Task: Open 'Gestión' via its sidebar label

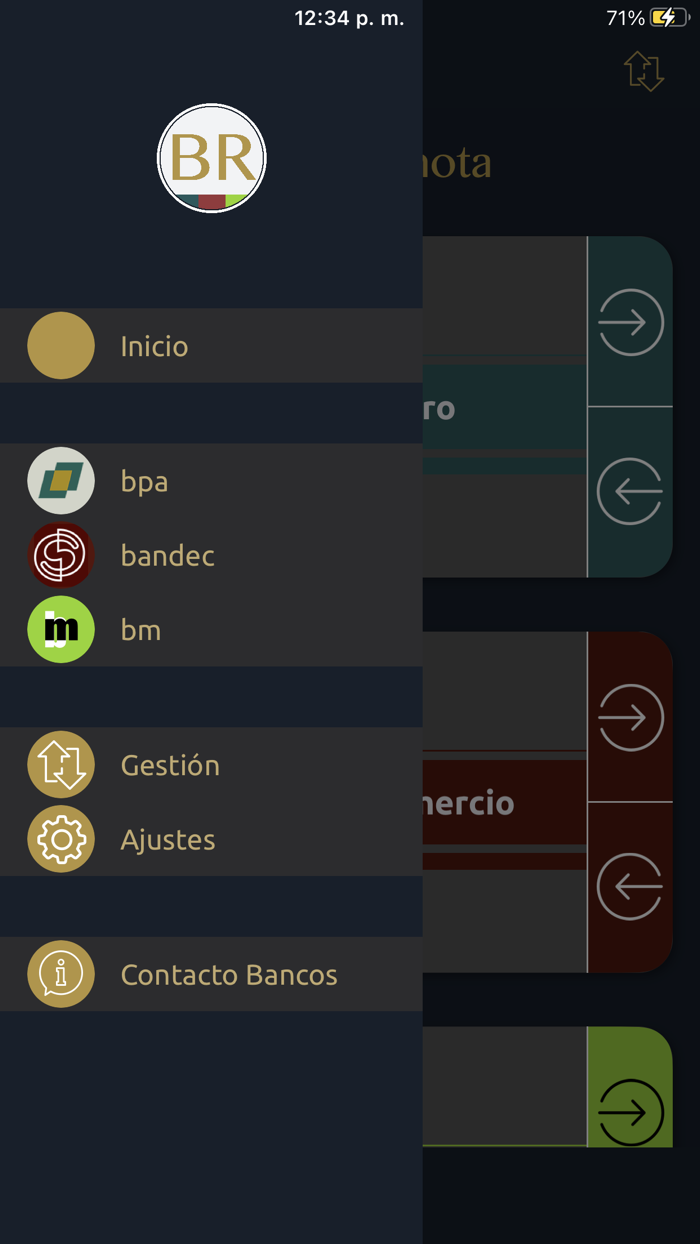Action: coord(170,765)
